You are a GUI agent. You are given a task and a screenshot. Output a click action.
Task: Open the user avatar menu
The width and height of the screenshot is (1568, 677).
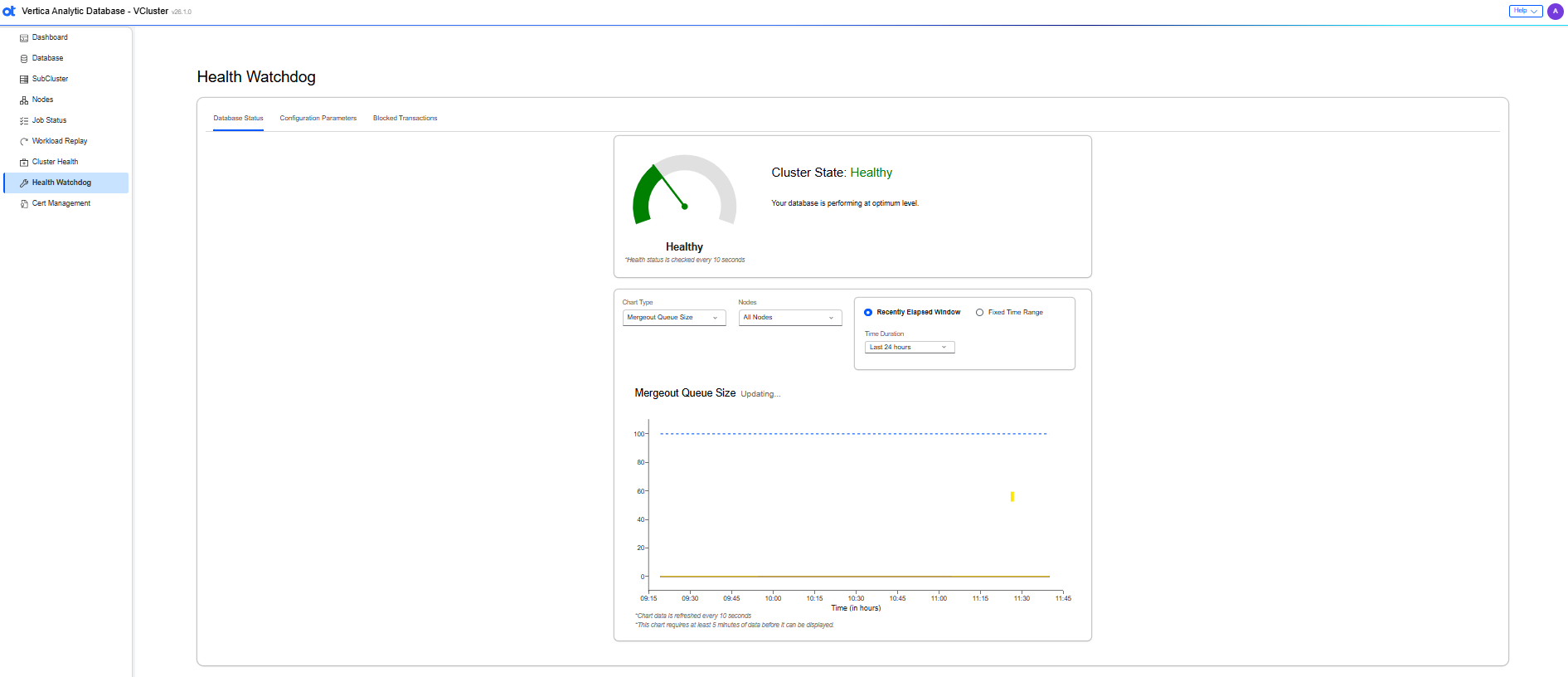coord(1555,11)
